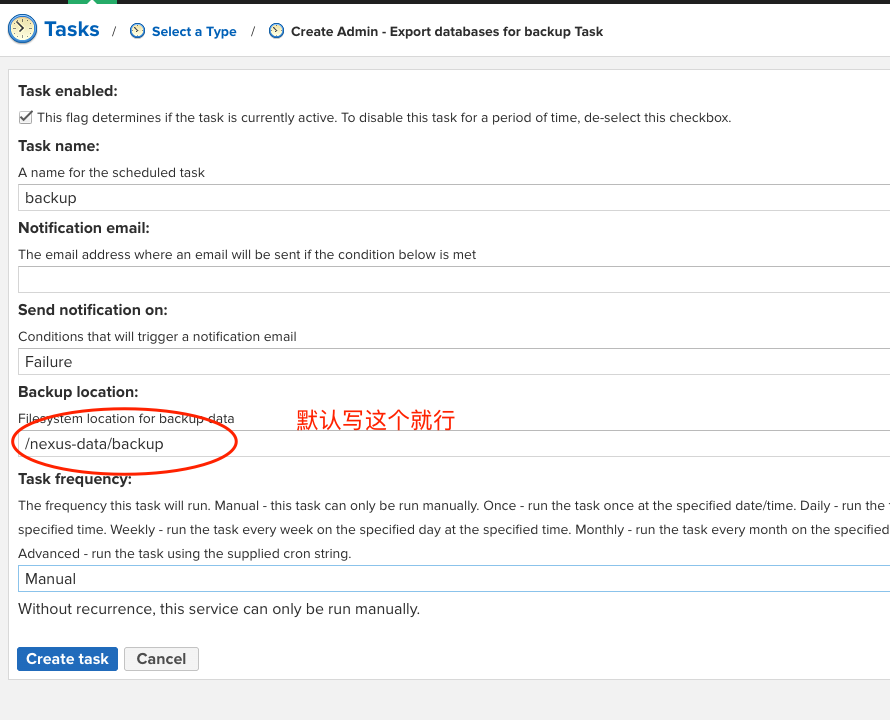Select the Create Admin Export databases breadcrumb
This screenshot has width=890, height=720.
(x=446, y=32)
